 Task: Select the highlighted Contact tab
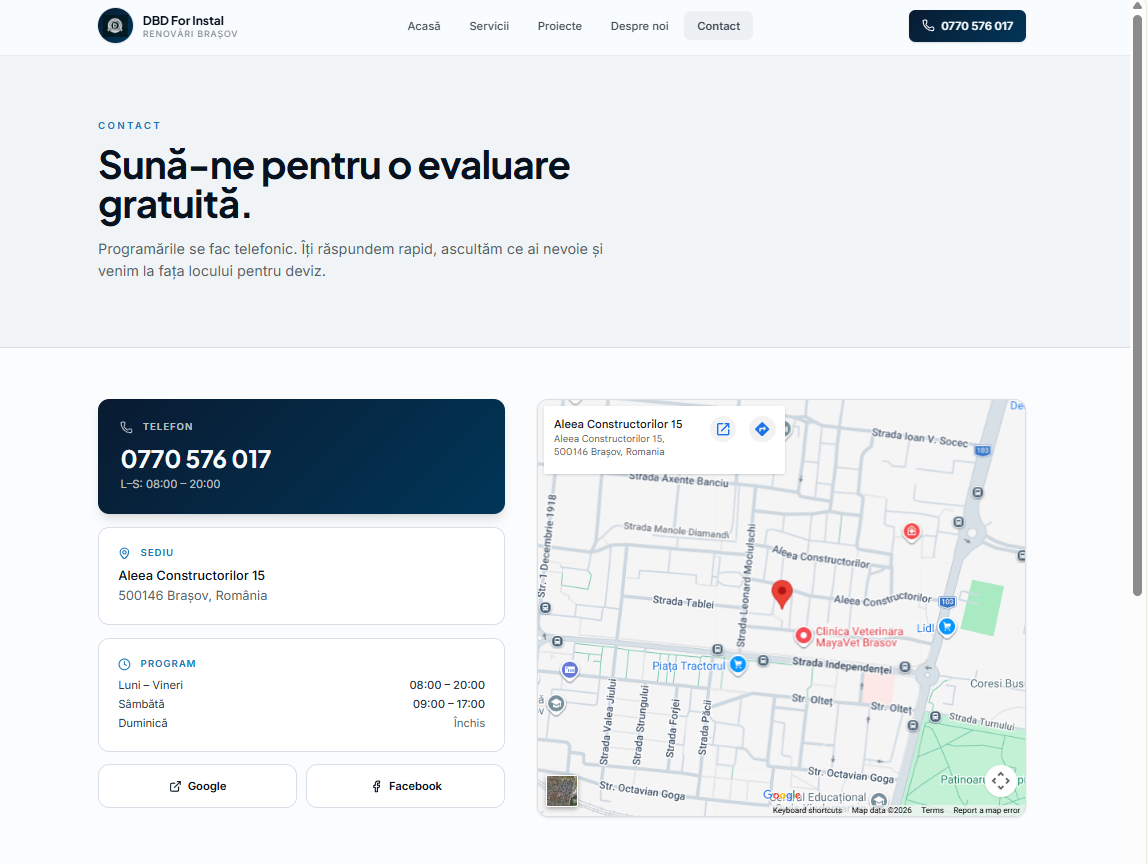[x=718, y=26]
